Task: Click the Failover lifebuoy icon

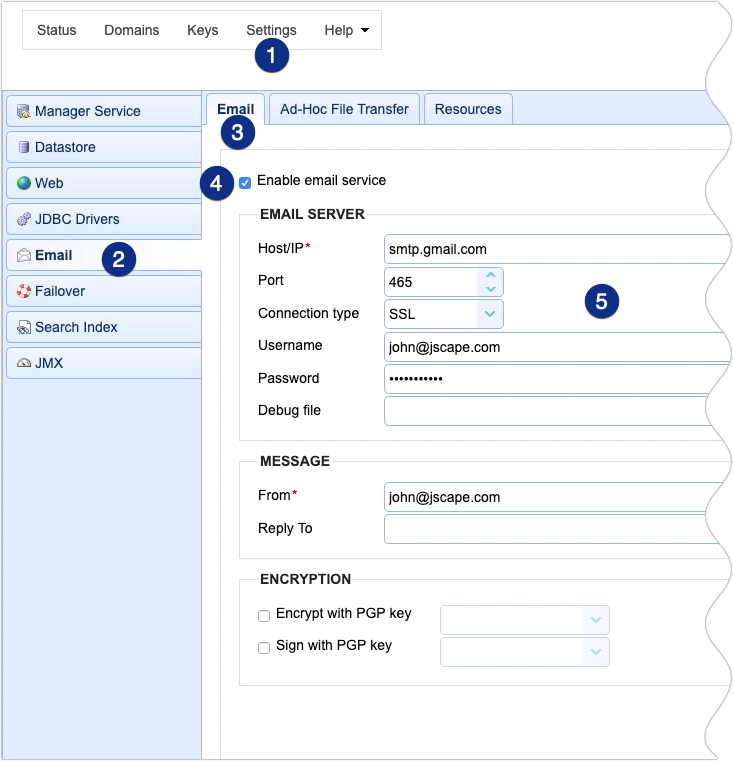Action: tap(24, 291)
